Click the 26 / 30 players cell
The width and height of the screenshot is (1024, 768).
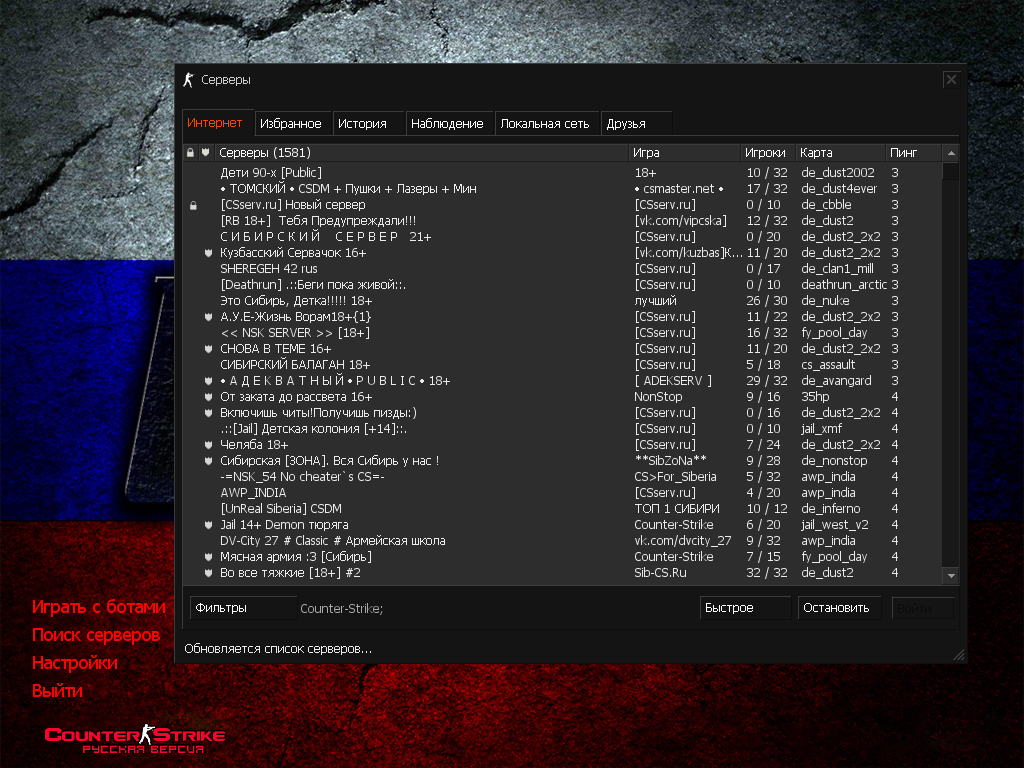767,301
